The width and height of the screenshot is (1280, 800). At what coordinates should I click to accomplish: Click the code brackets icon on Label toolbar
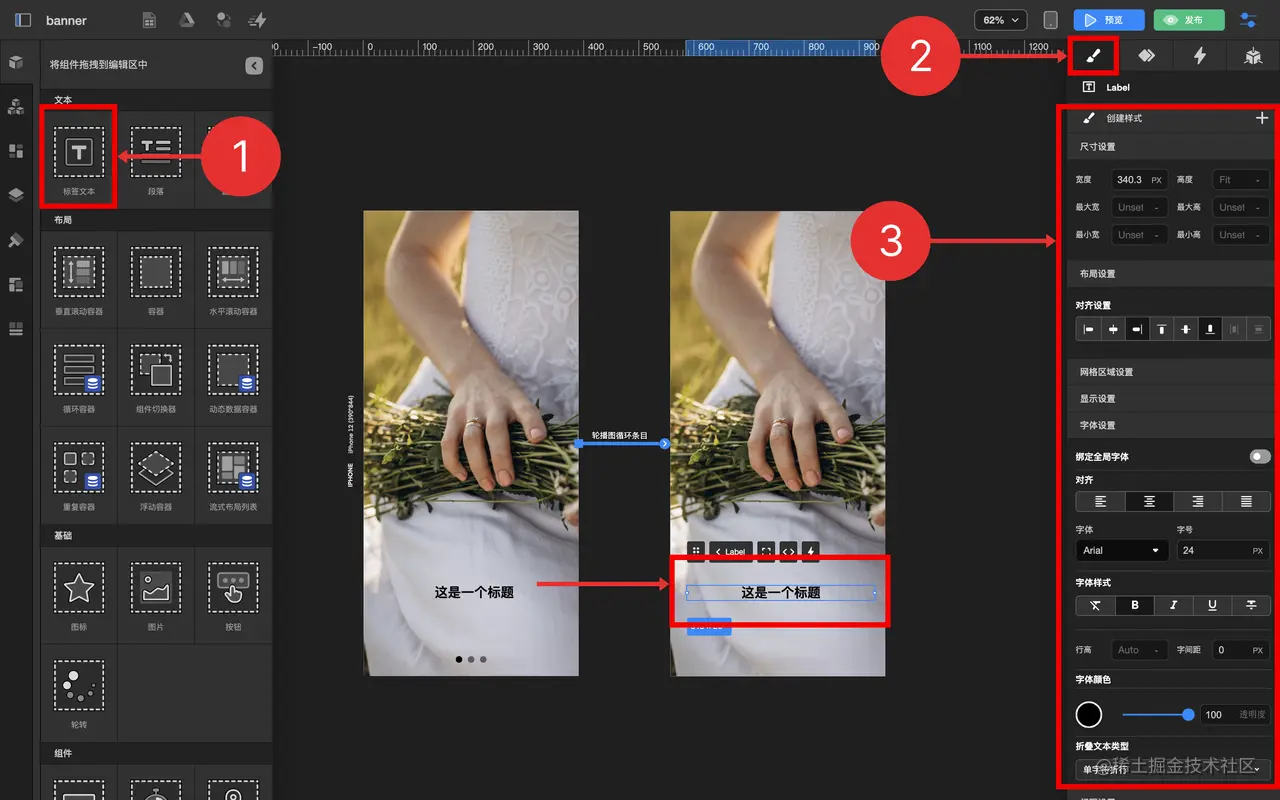tap(788, 551)
